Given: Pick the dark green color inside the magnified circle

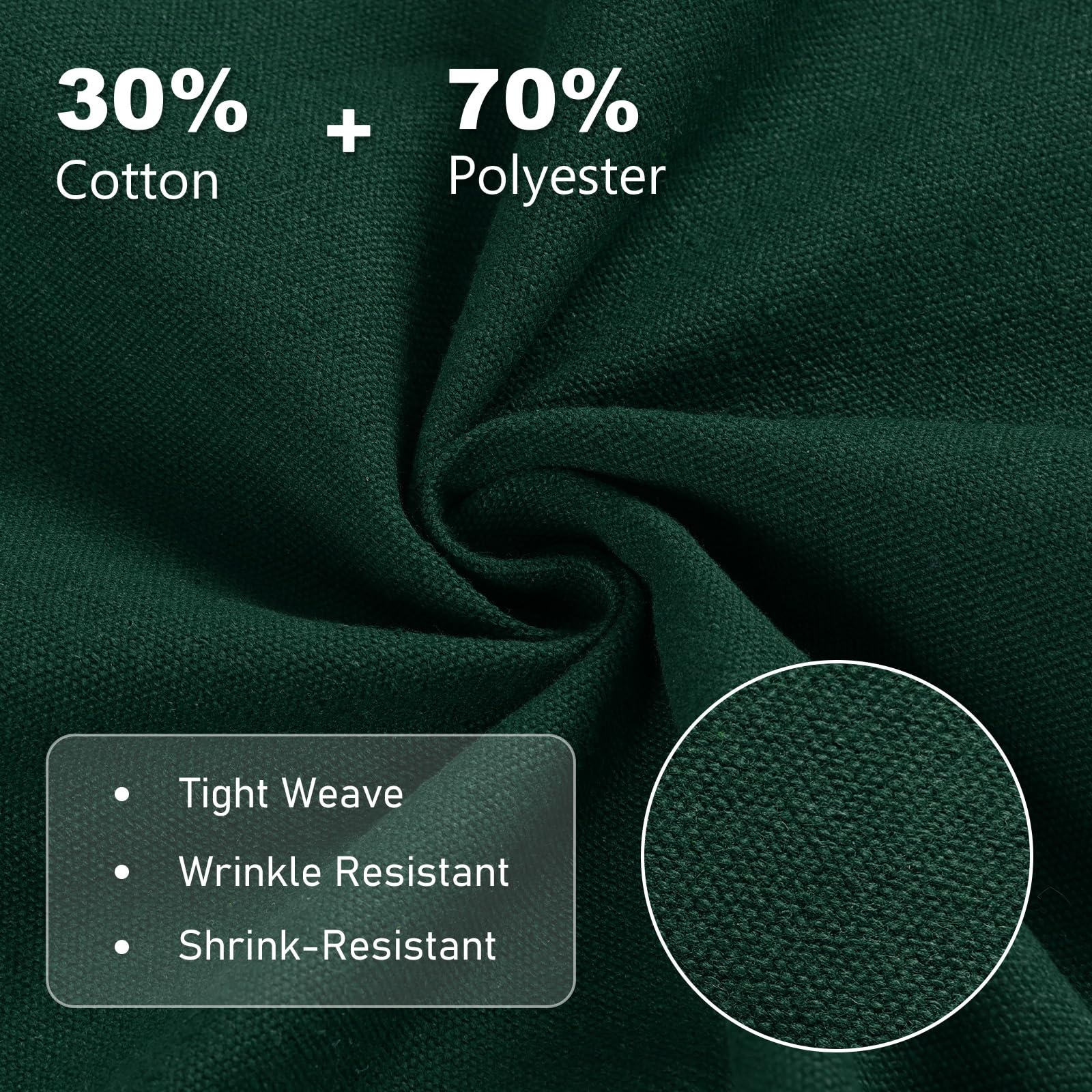Looking at the screenshot, I should 837,855.
